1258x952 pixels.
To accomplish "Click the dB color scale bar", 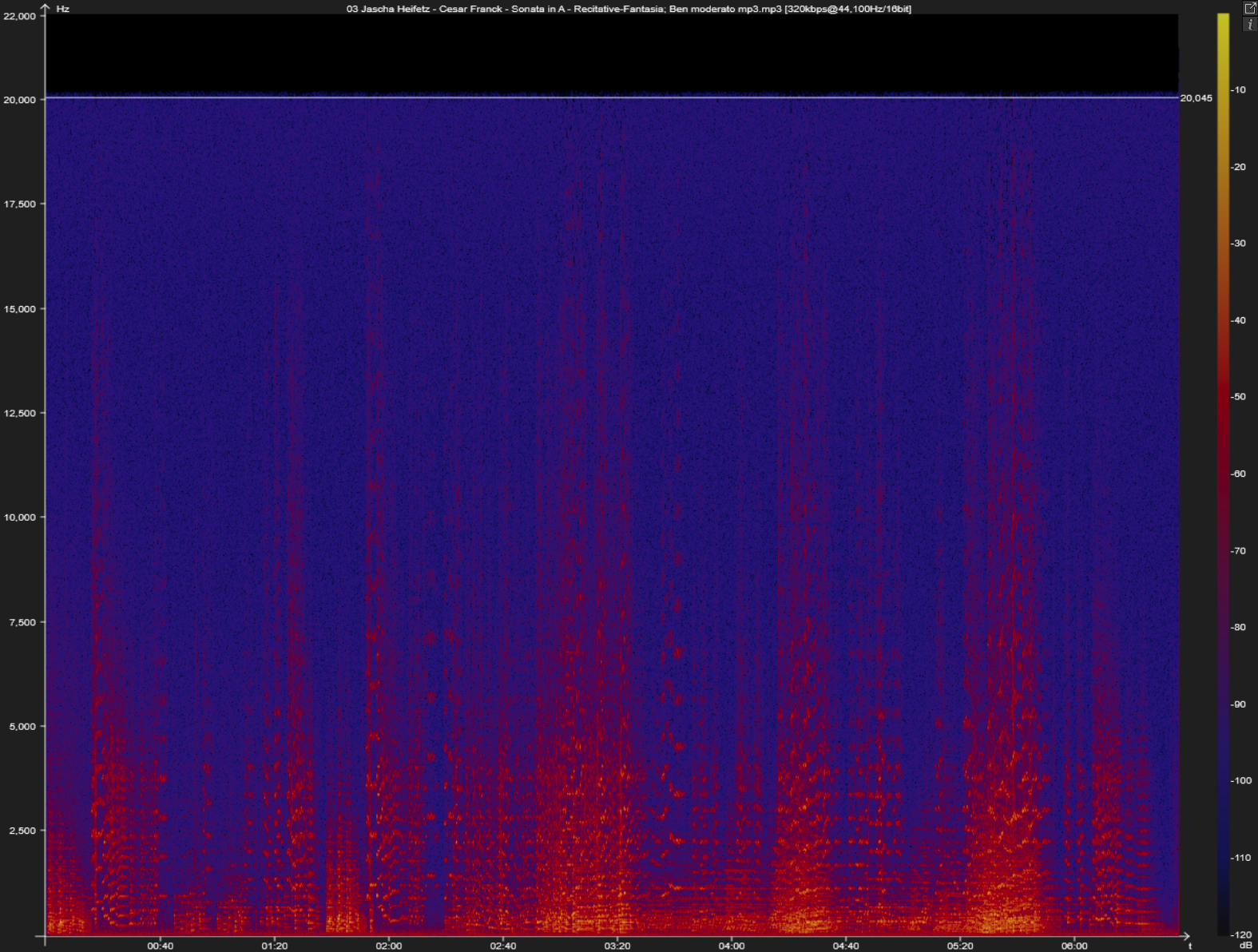I will 1223,474.
